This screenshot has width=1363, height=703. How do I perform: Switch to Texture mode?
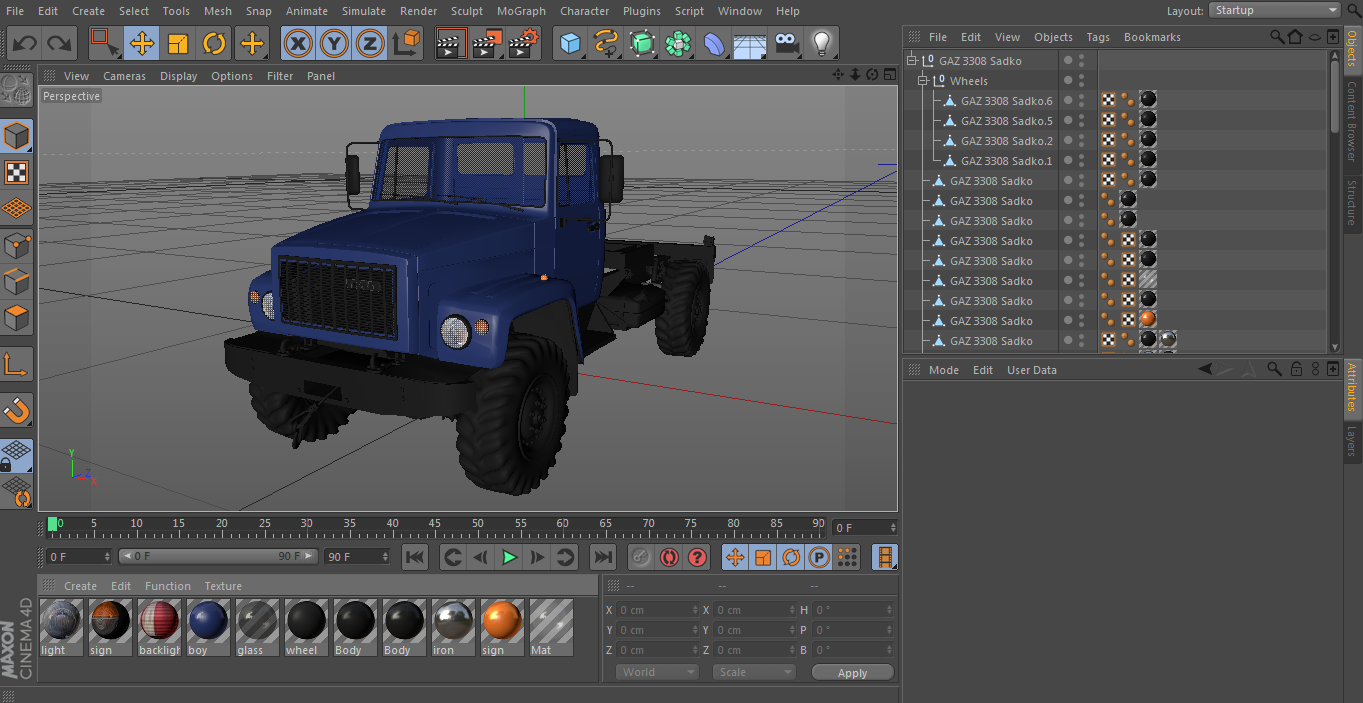(x=17, y=172)
